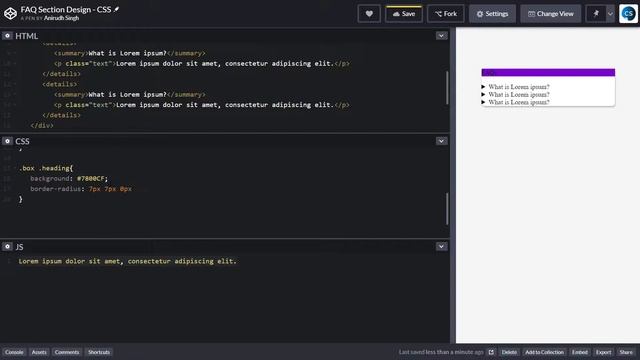
Task: Click the purple heading bar in preview
Action: pyautogui.click(x=548, y=72)
